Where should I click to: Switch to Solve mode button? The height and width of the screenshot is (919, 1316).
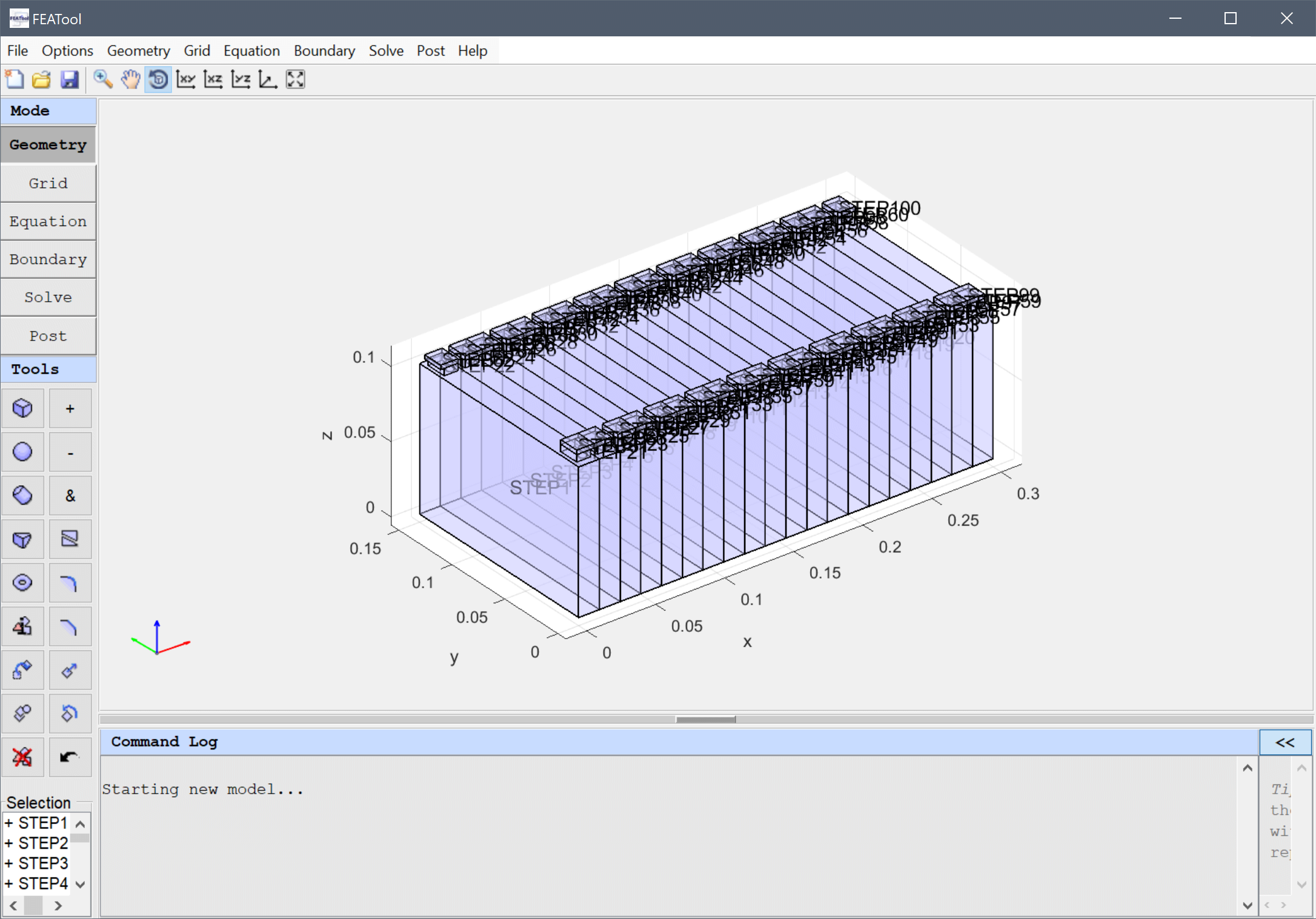click(x=48, y=297)
